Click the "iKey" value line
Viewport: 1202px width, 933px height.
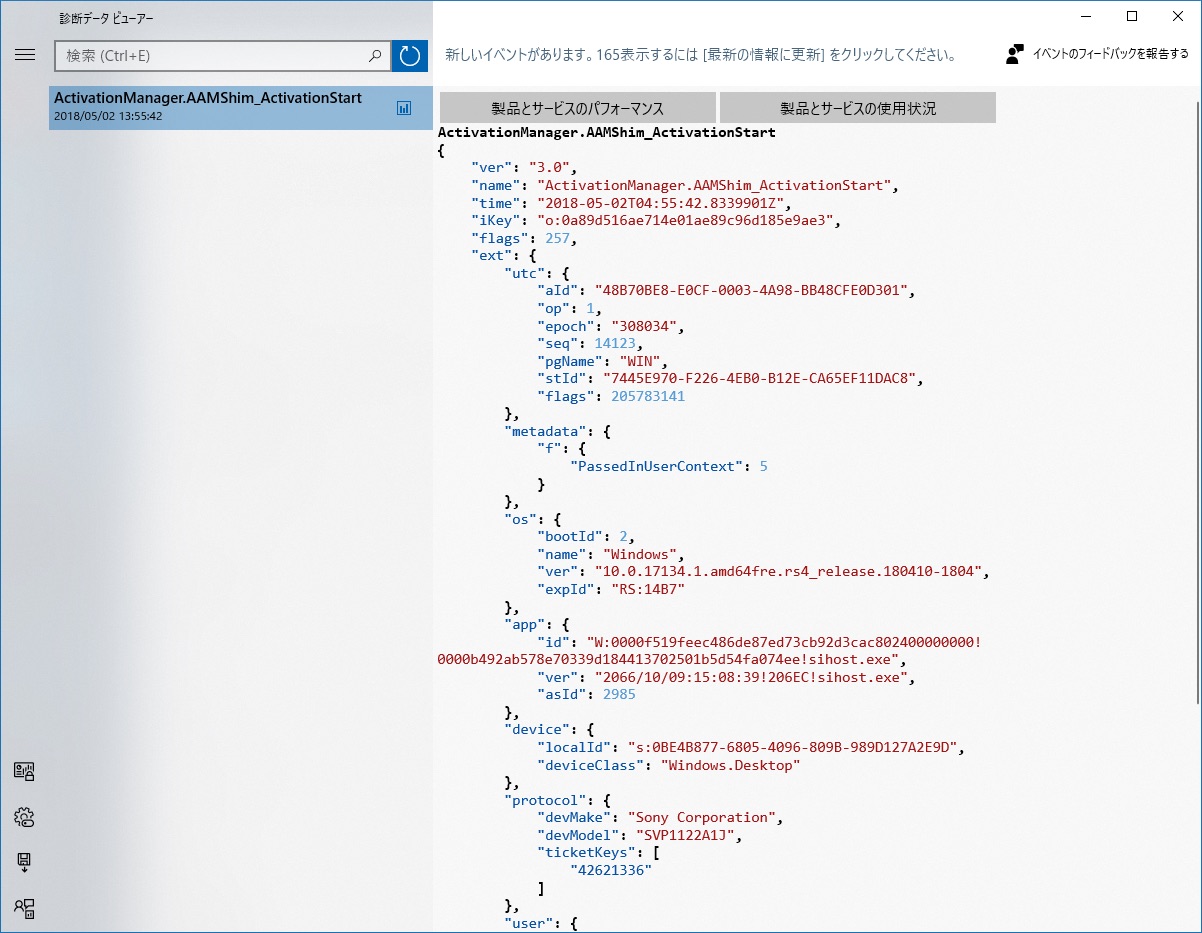(x=658, y=220)
